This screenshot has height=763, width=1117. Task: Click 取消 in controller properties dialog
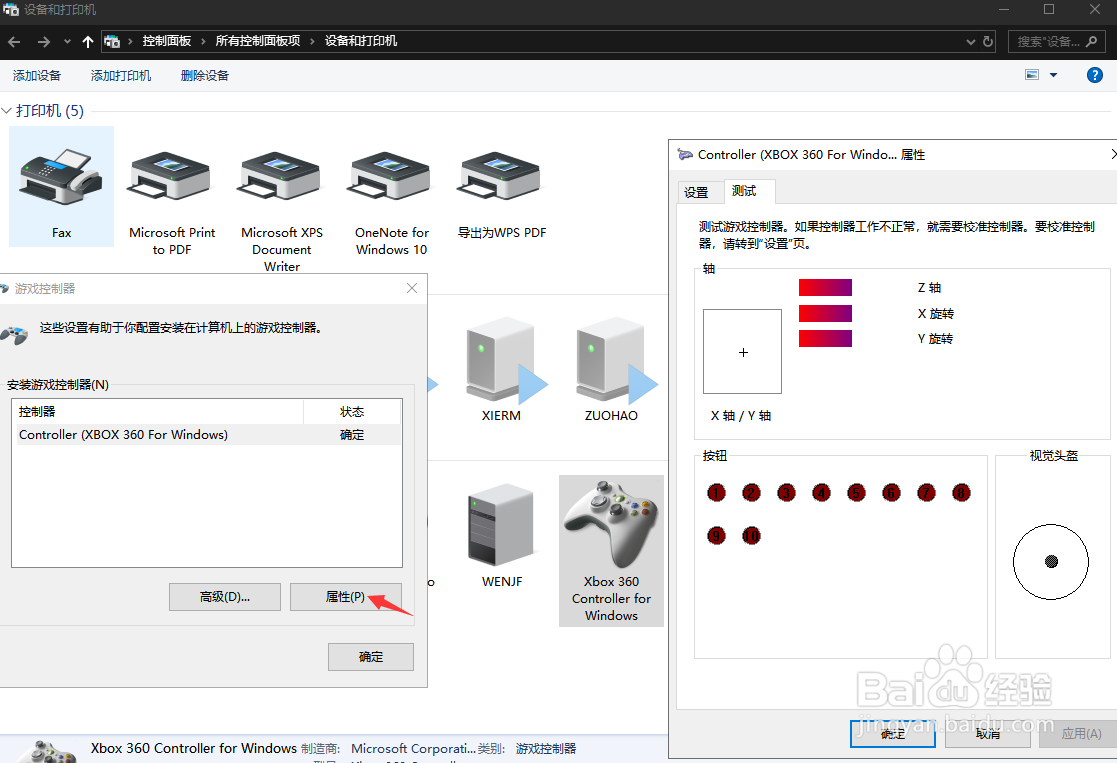coord(987,734)
